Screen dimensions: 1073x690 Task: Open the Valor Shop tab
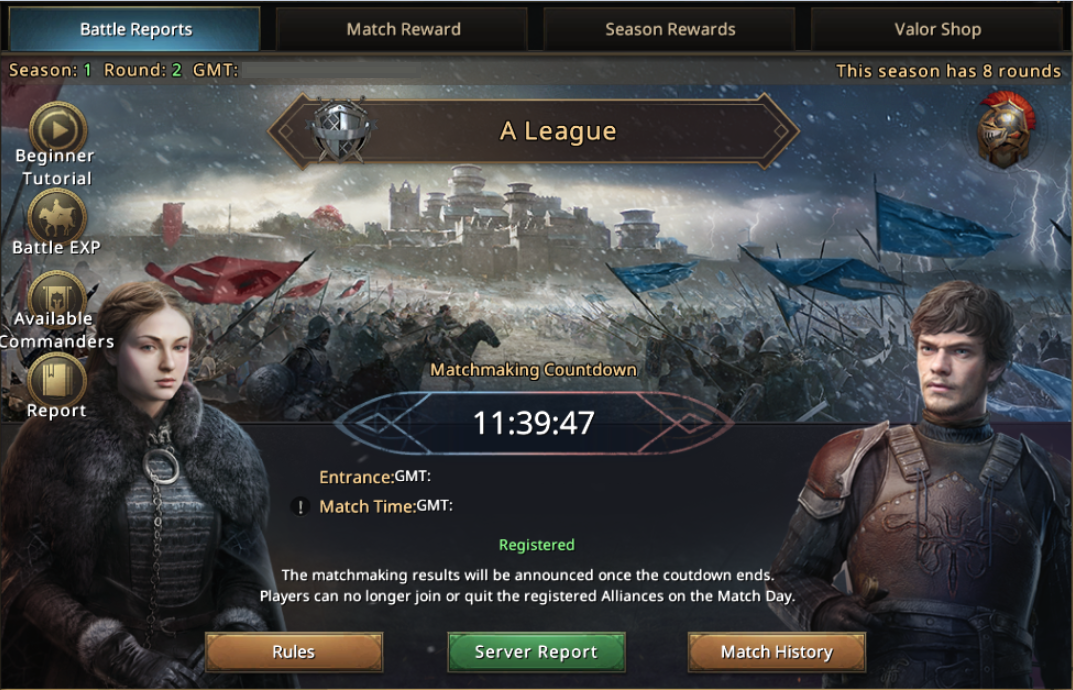coord(938,29)
